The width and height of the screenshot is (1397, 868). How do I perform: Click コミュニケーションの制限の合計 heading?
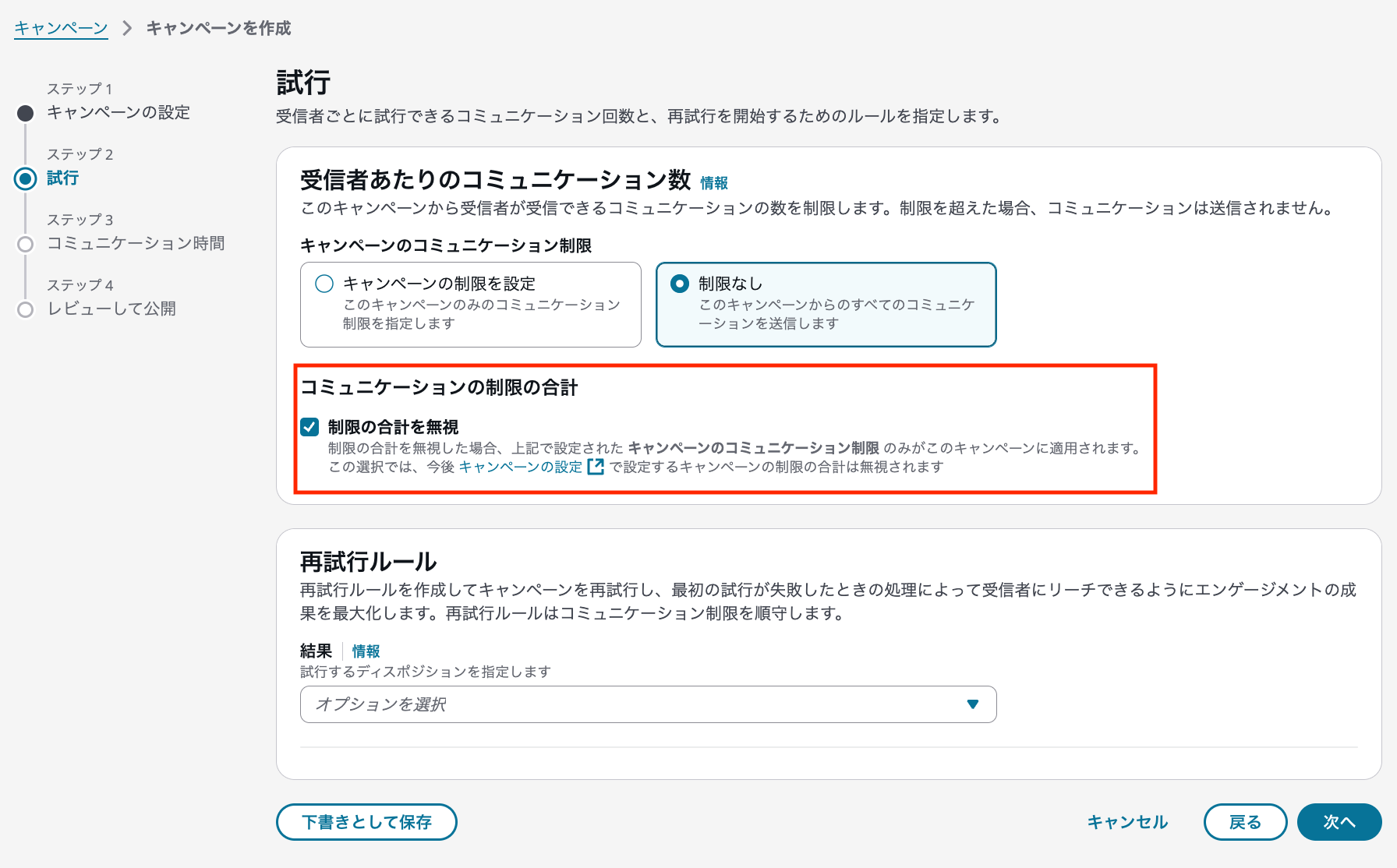click(x=439, y=387)
